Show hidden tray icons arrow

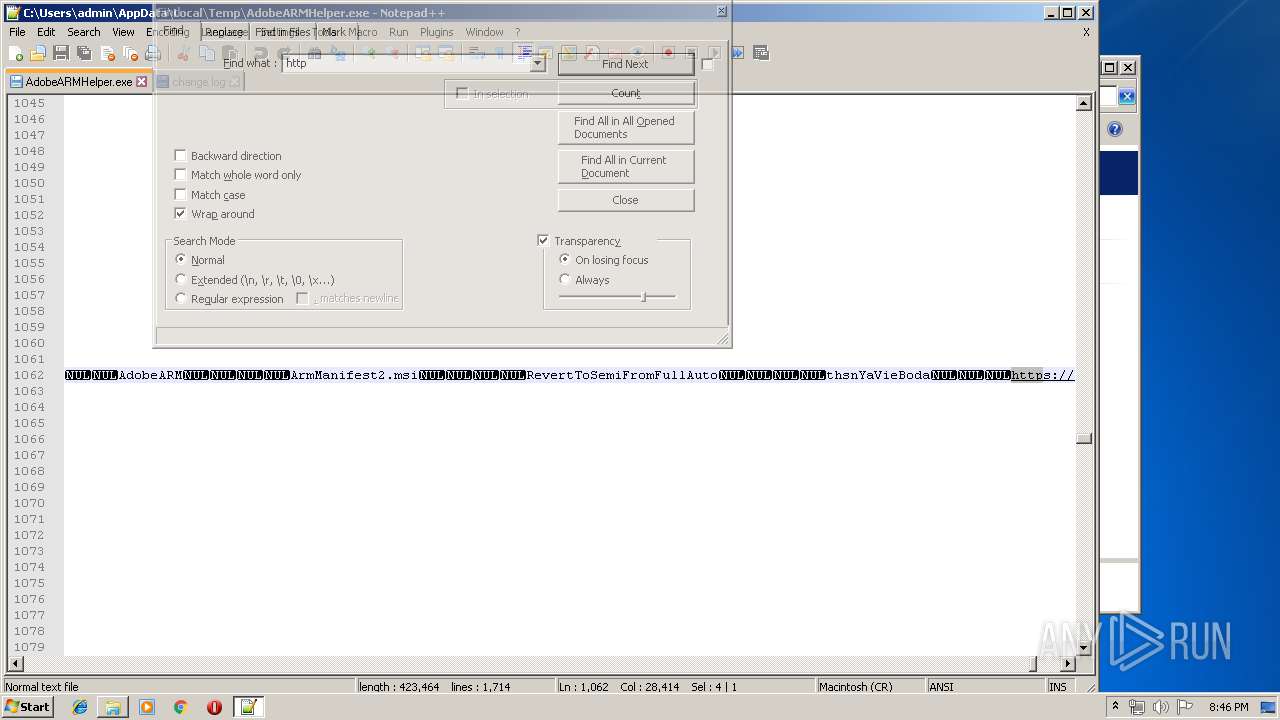(1115, 707)
